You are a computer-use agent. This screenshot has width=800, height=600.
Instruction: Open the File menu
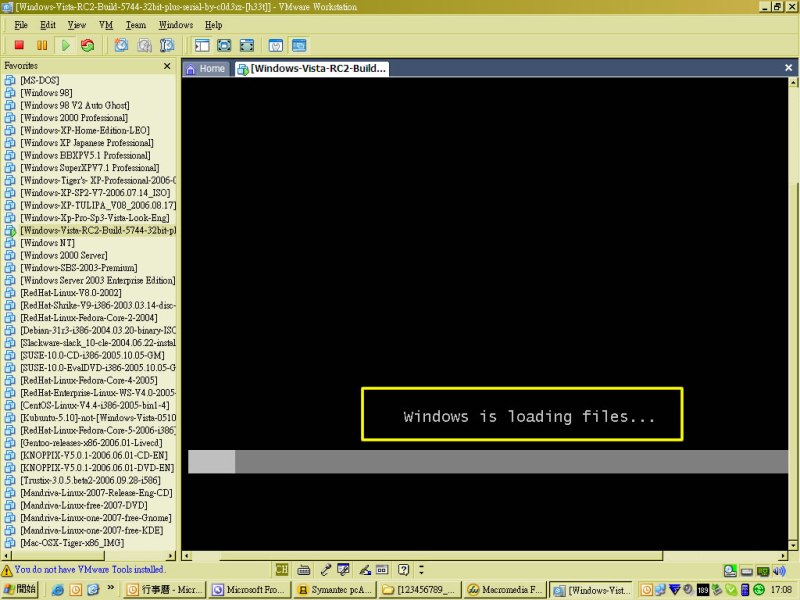(21, 24)
